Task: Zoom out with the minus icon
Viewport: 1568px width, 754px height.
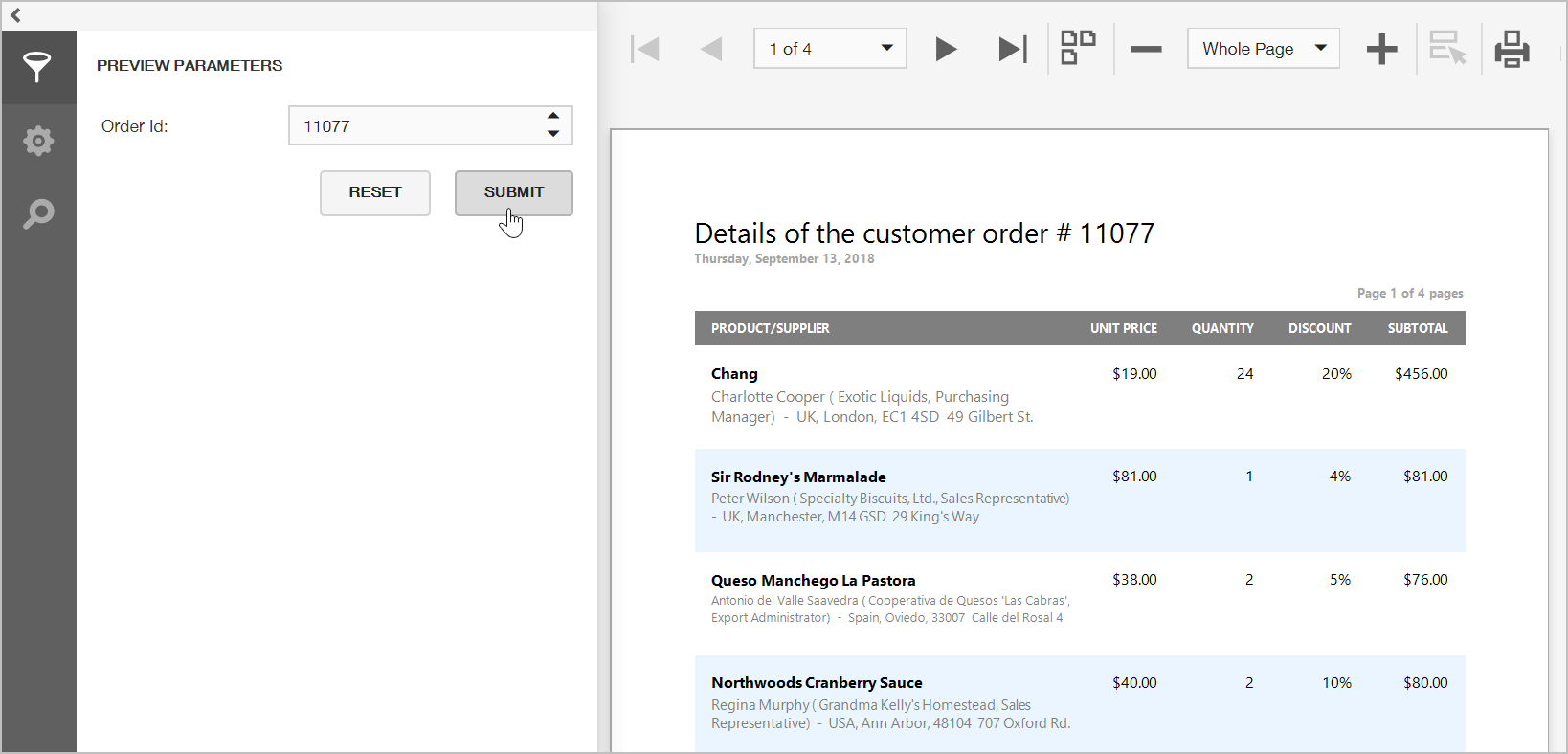Action: click(x=1145, y=49)
